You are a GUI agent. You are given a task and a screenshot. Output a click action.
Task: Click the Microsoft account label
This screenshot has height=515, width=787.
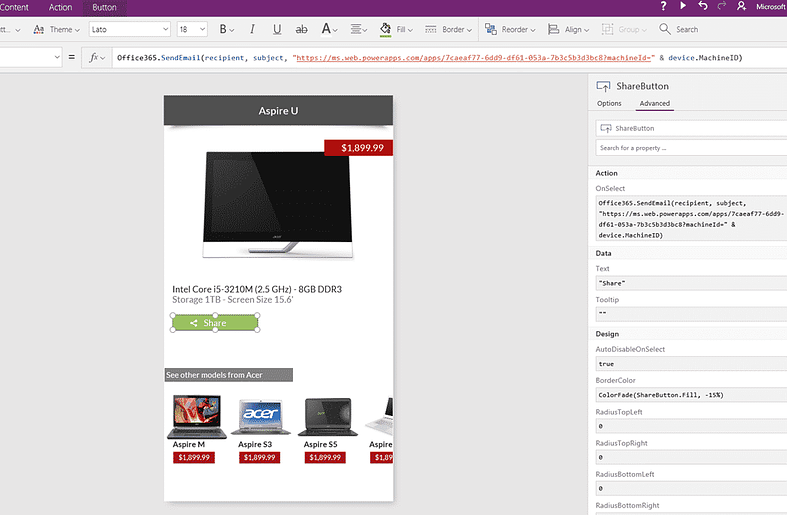pyautogui.click(x=771, y=7)
